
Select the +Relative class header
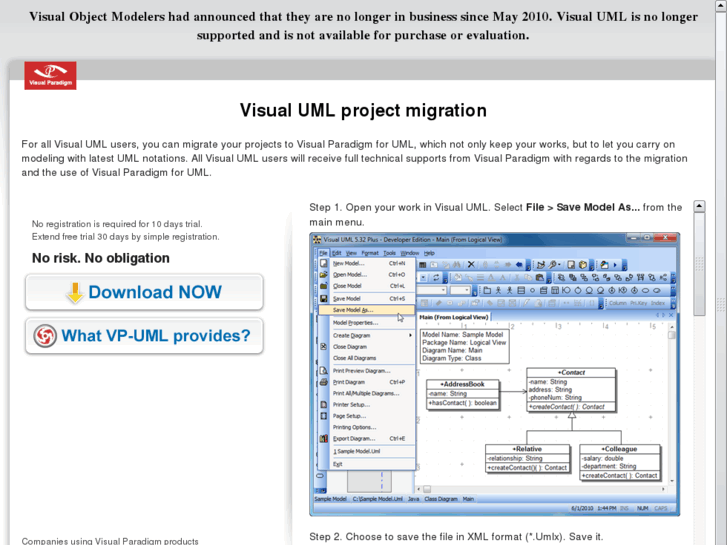click(x=527, y=449)
